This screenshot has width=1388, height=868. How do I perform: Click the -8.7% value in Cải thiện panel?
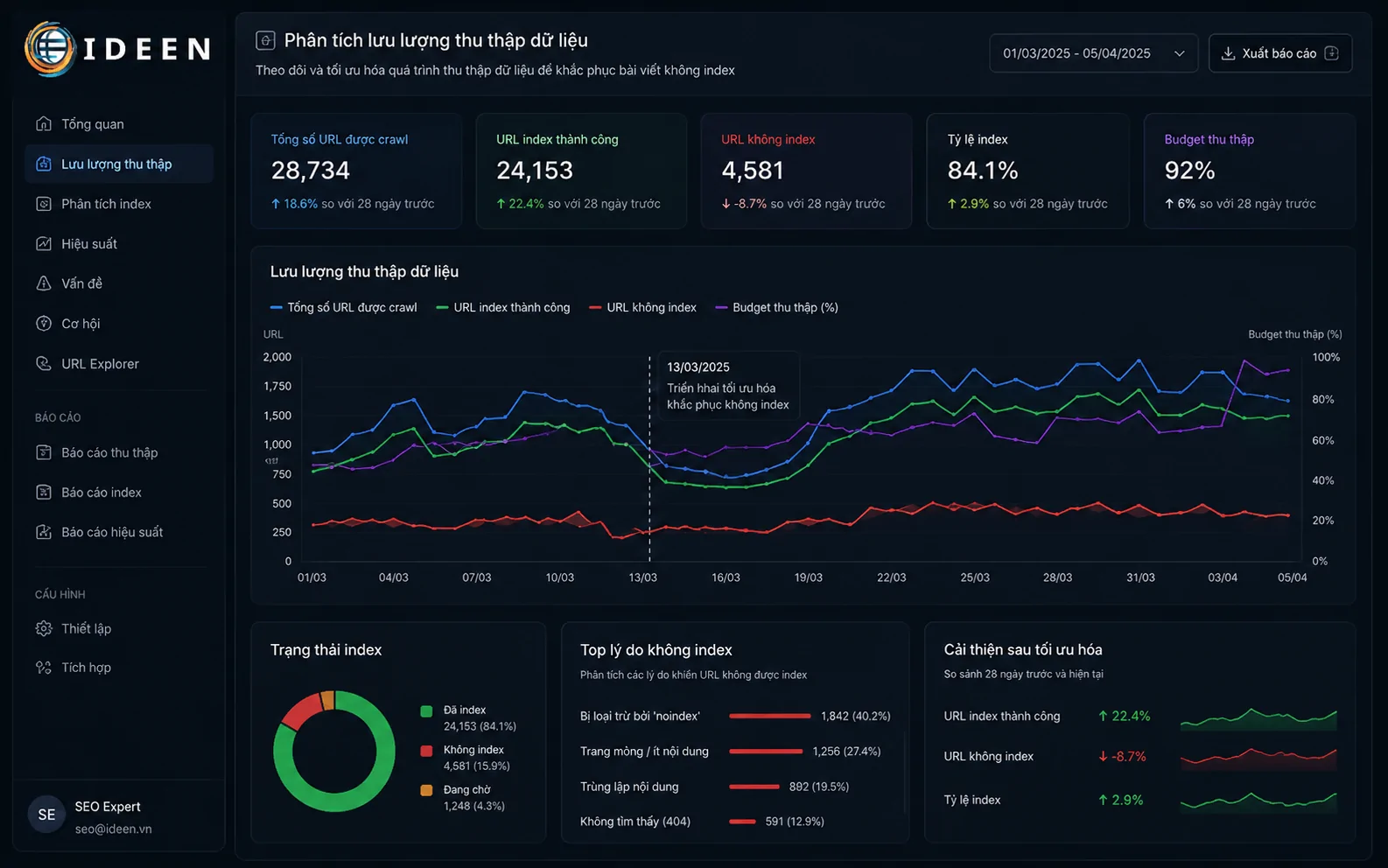click(x=1122, y=756)
